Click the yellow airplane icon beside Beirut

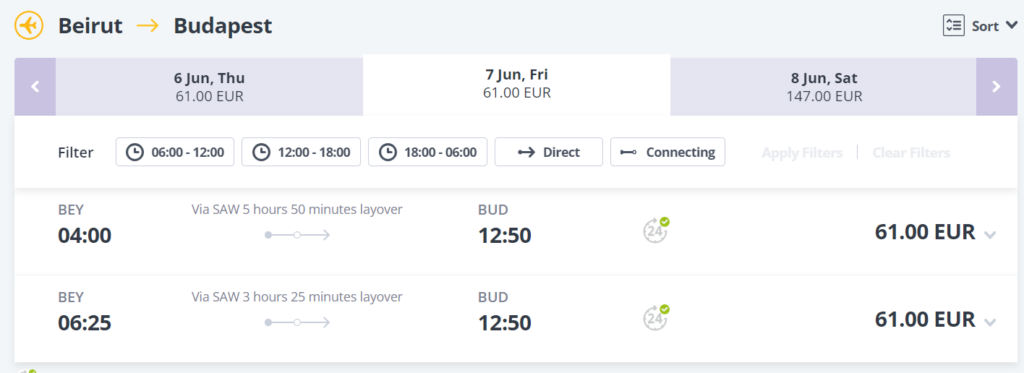pyautogui.click(x=29, y=26)
